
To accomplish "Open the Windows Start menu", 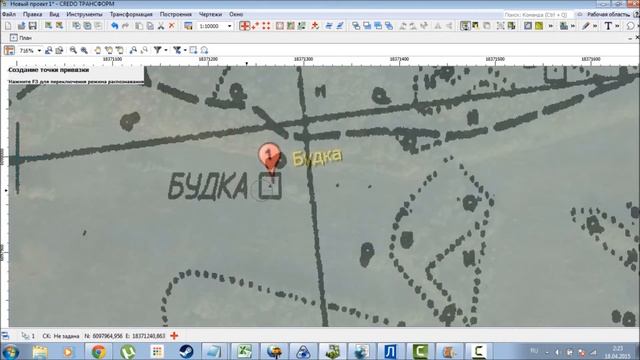I will (x=10, y=351).
